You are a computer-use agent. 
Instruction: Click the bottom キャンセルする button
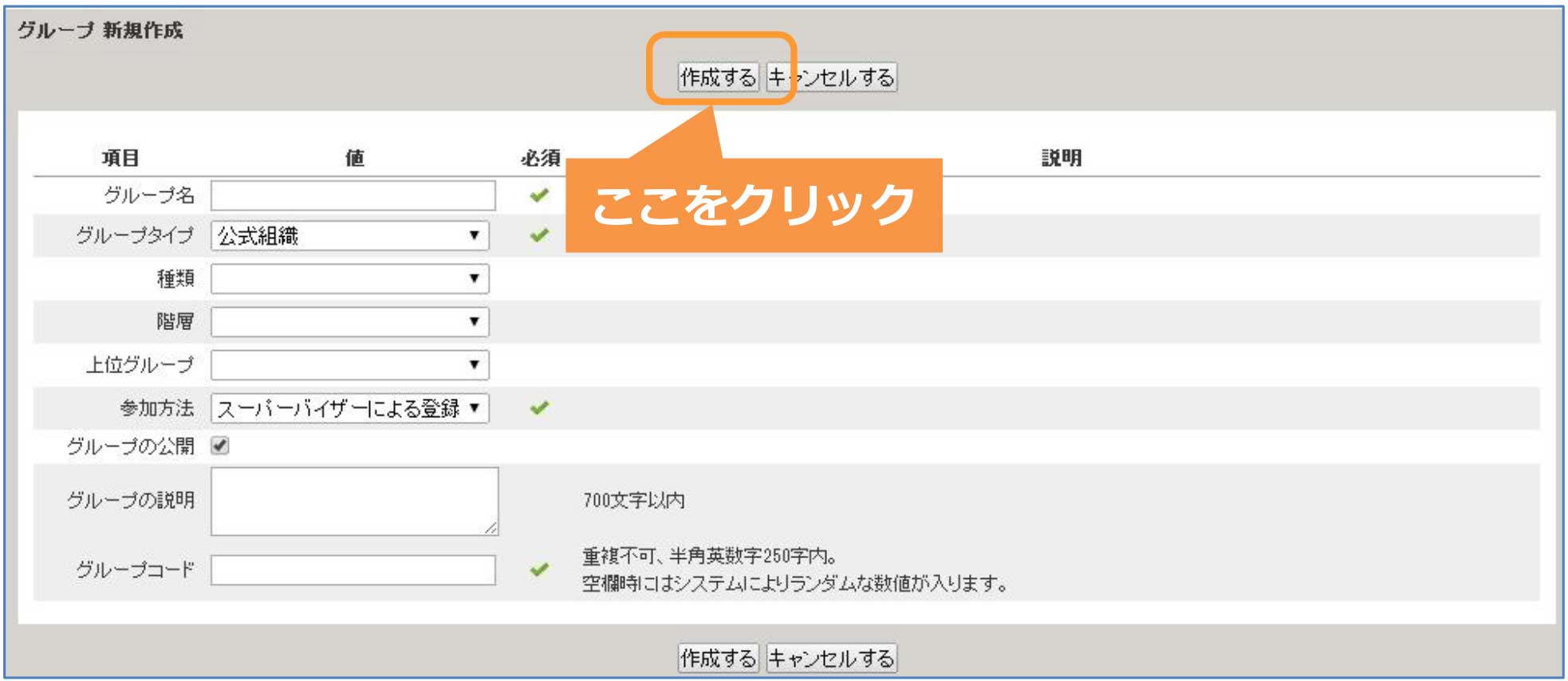(x=831, y=658)
